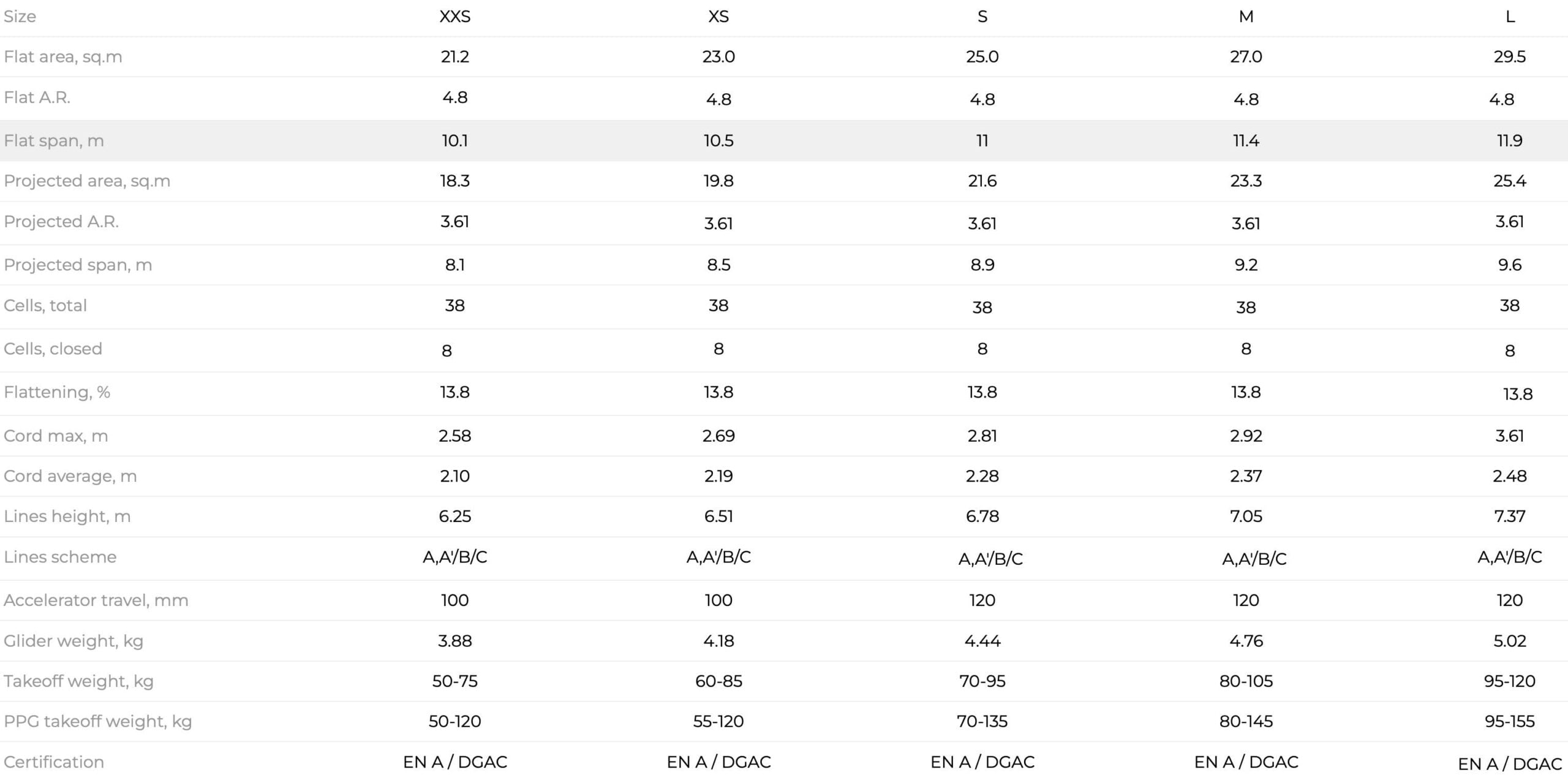This screenshot has width=1568, height=775.
Task: Click the Lines scheme row label
Action: pyautogui.click(x=60, y=557)
